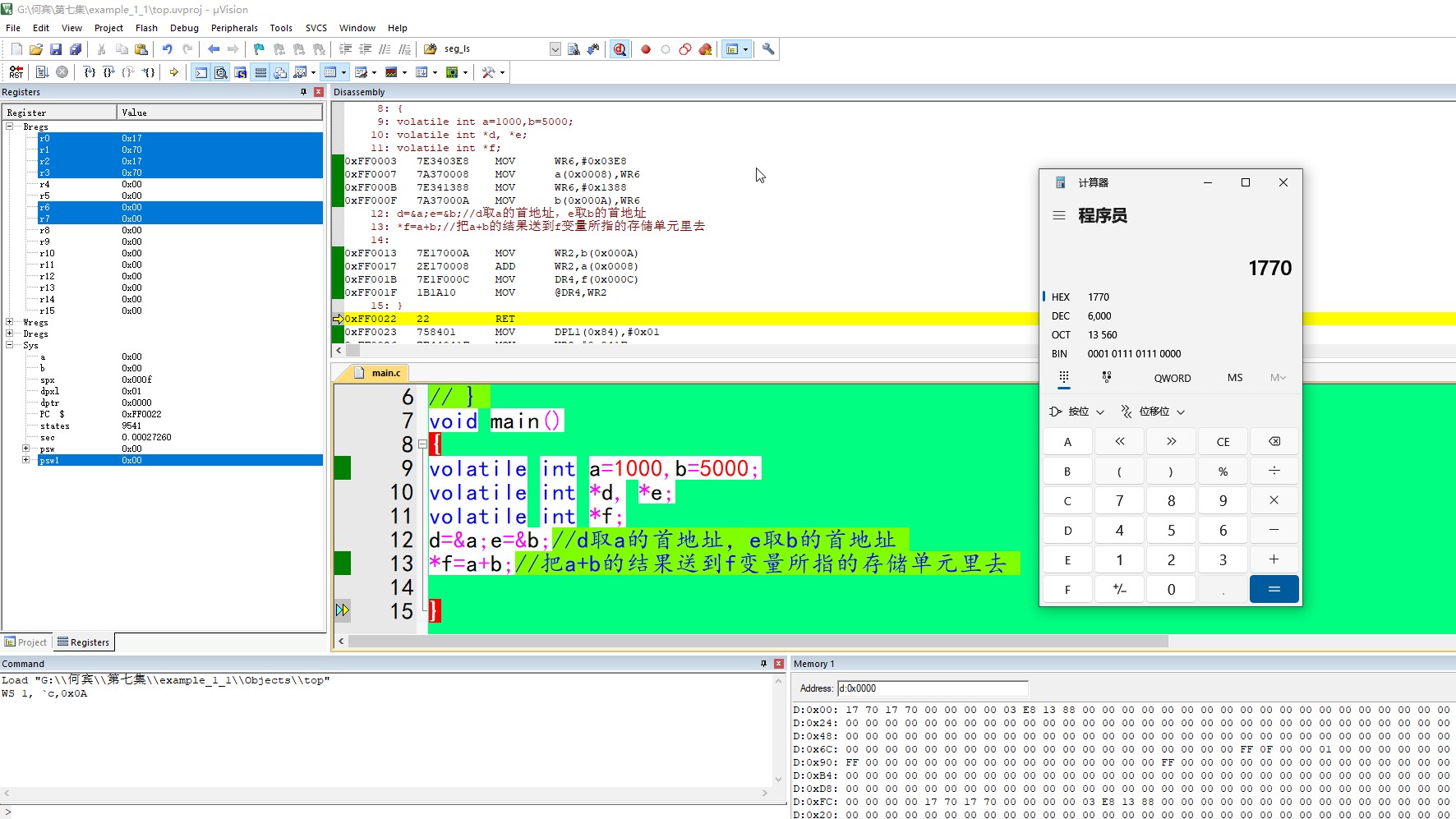
Task: Click the QWORD word size button
Action: pyautogui.click(x=1172, y=378)
